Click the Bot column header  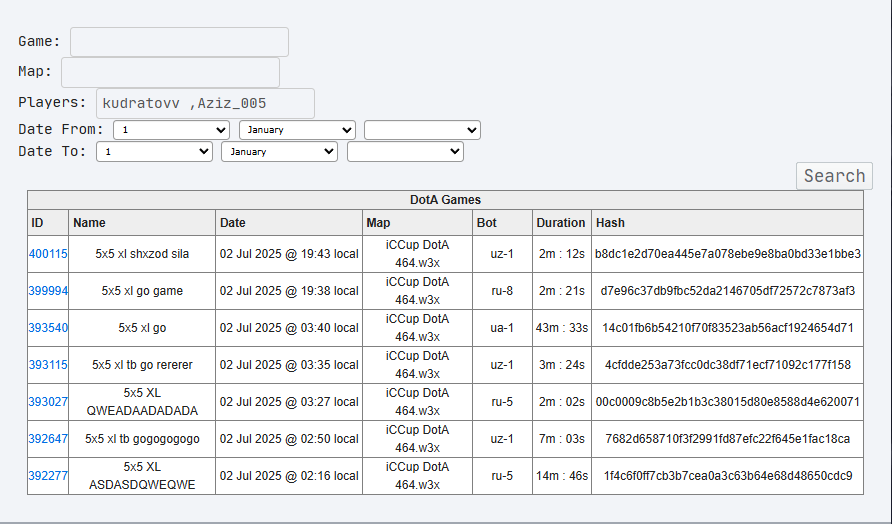point(502,223)
